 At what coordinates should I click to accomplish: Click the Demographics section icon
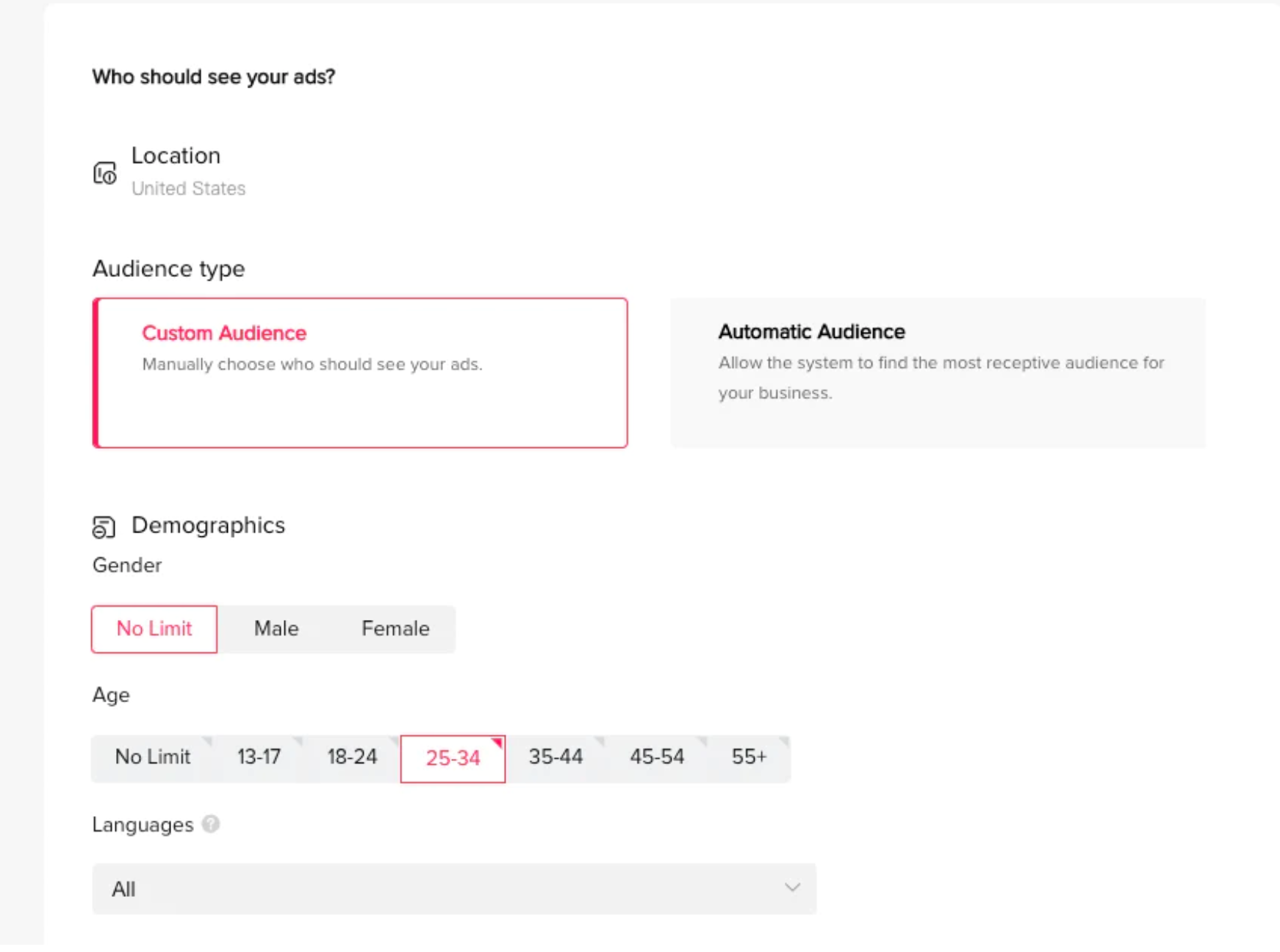click(x=104, y=527)
